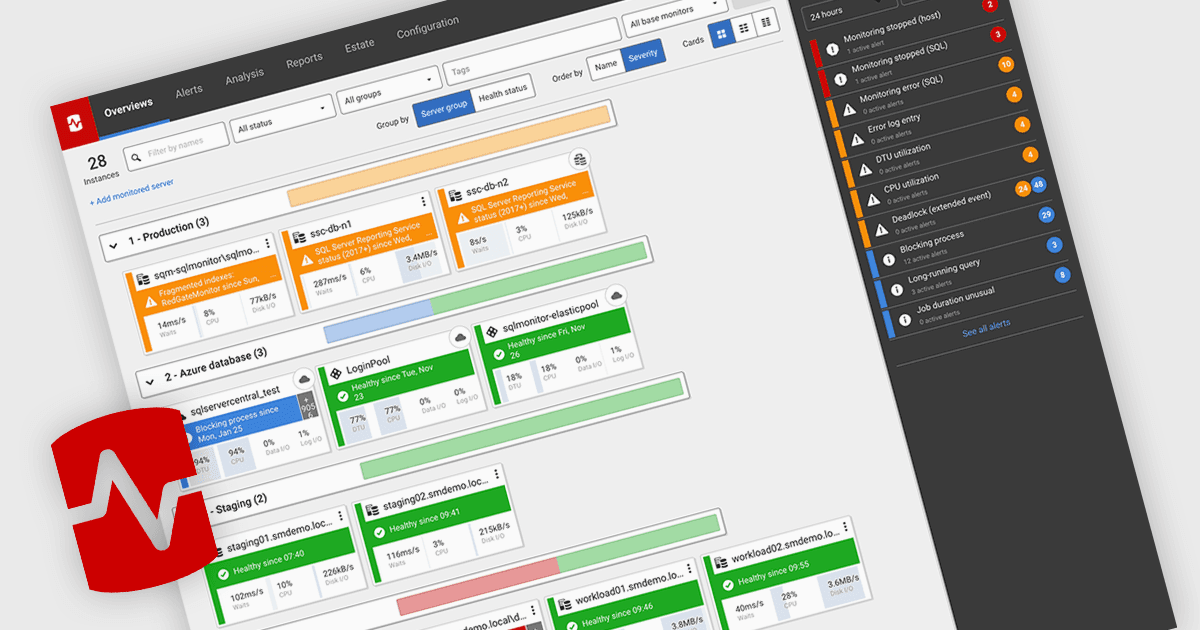Switch Cards to the compact list view
This screenshot has height=630, width=1200.
744,29
